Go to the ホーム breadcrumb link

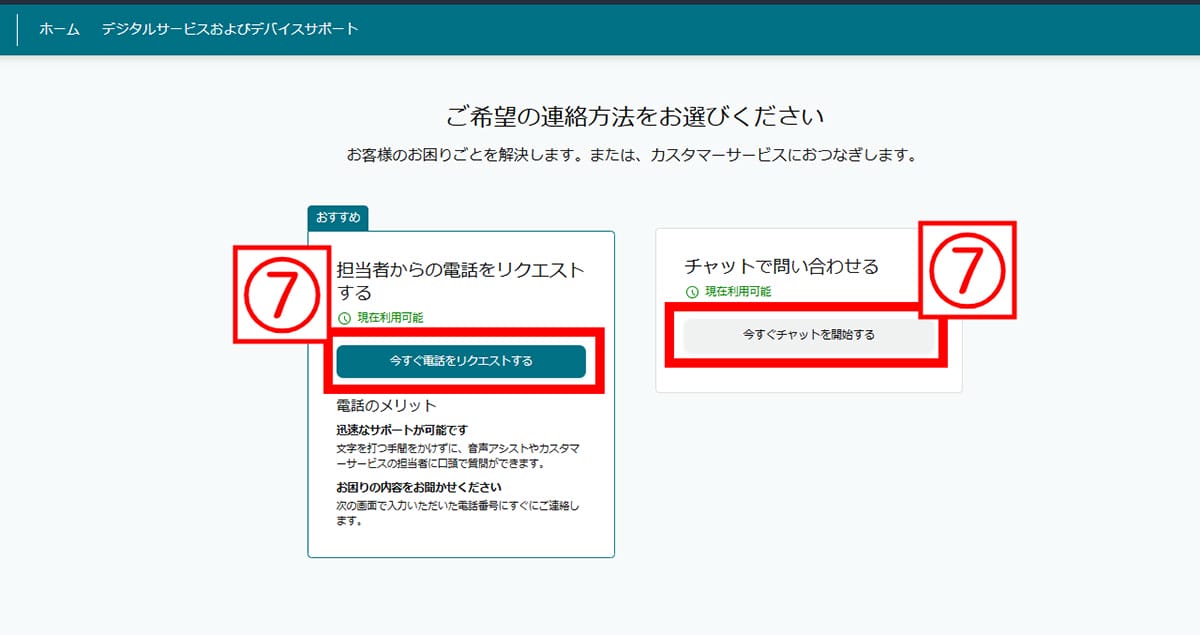pos(59,29)
